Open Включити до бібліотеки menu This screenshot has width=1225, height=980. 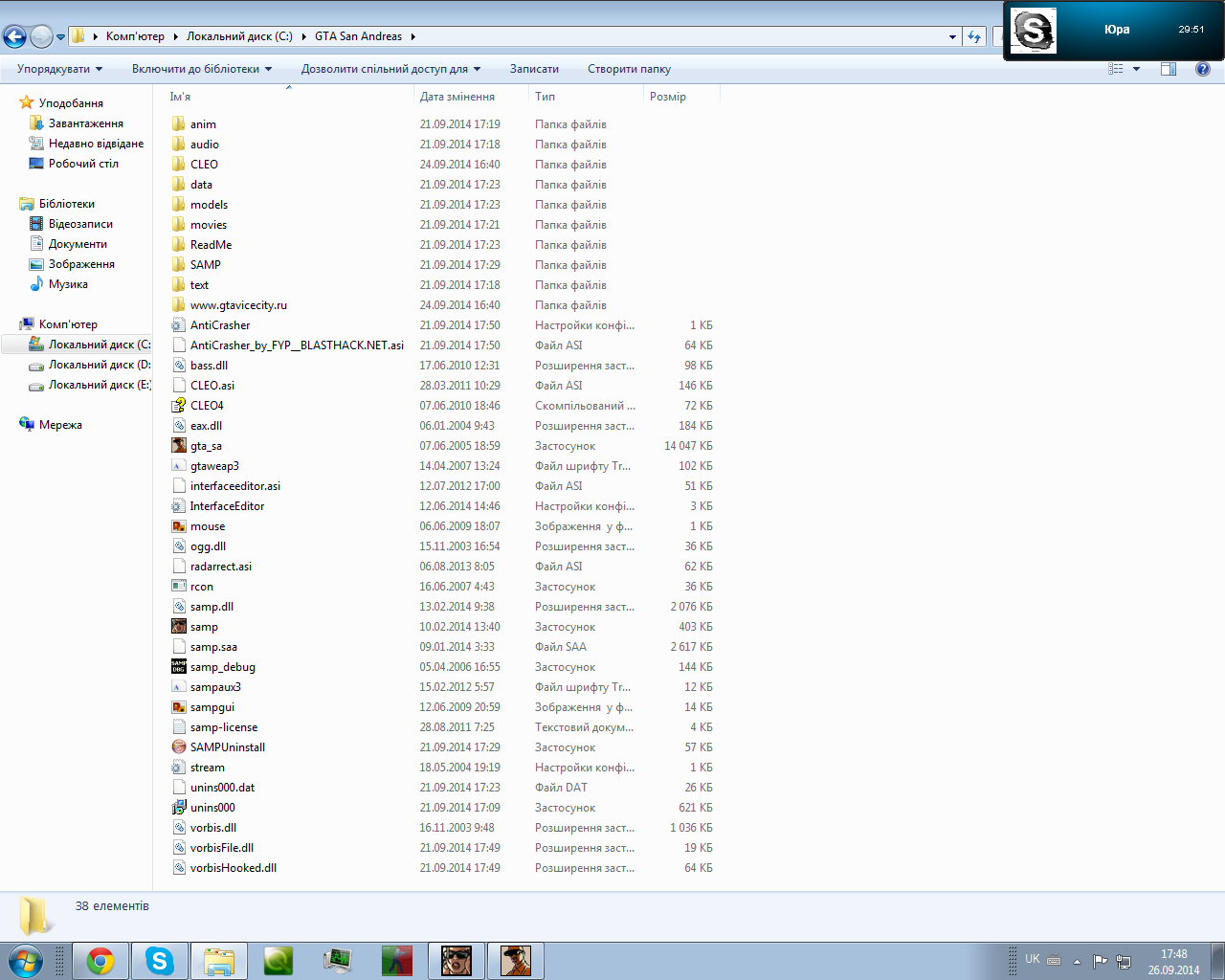pos(202,69)
